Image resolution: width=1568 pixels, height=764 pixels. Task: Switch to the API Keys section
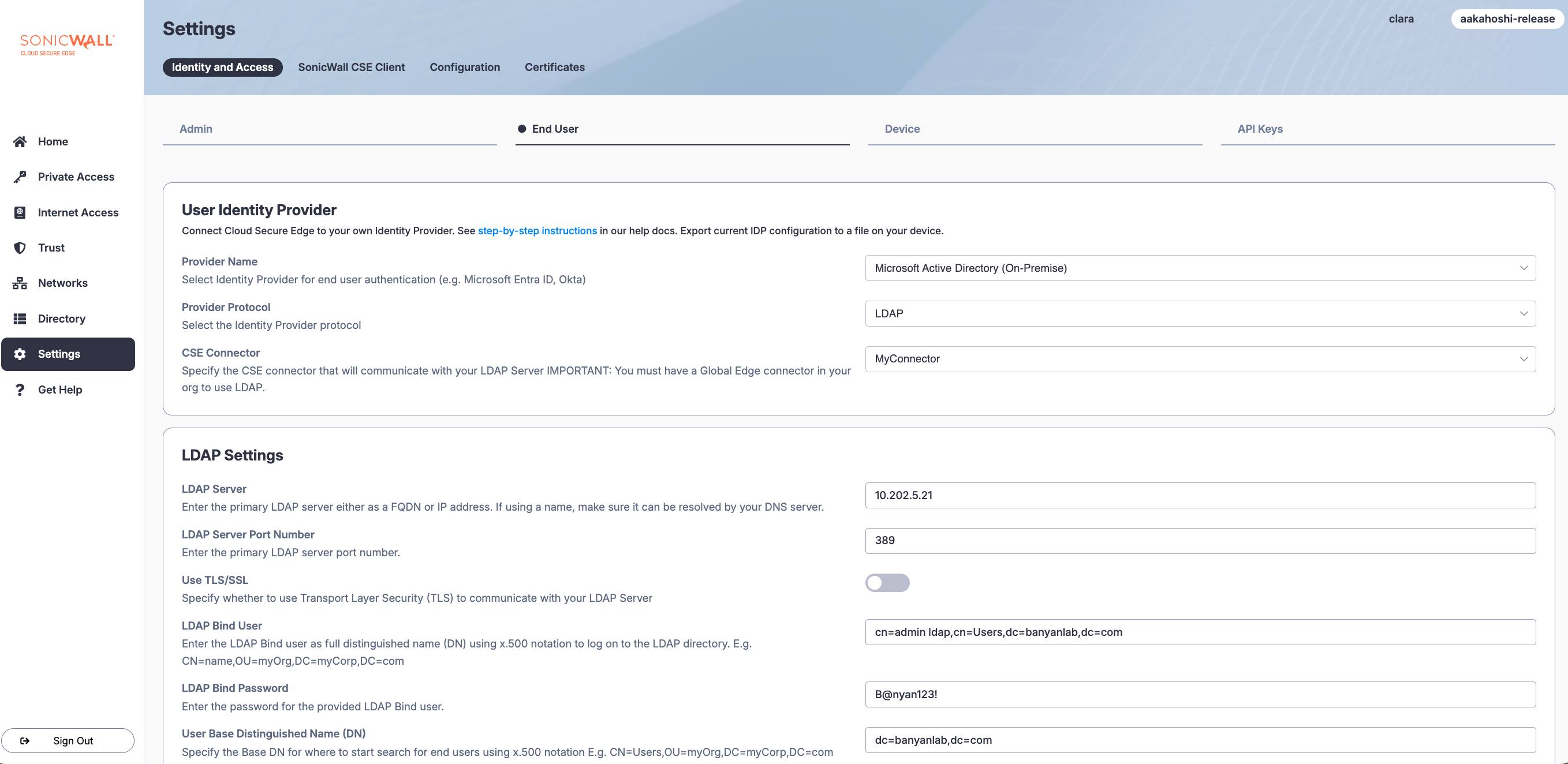pyautogui.click(x=1259, y=129)
